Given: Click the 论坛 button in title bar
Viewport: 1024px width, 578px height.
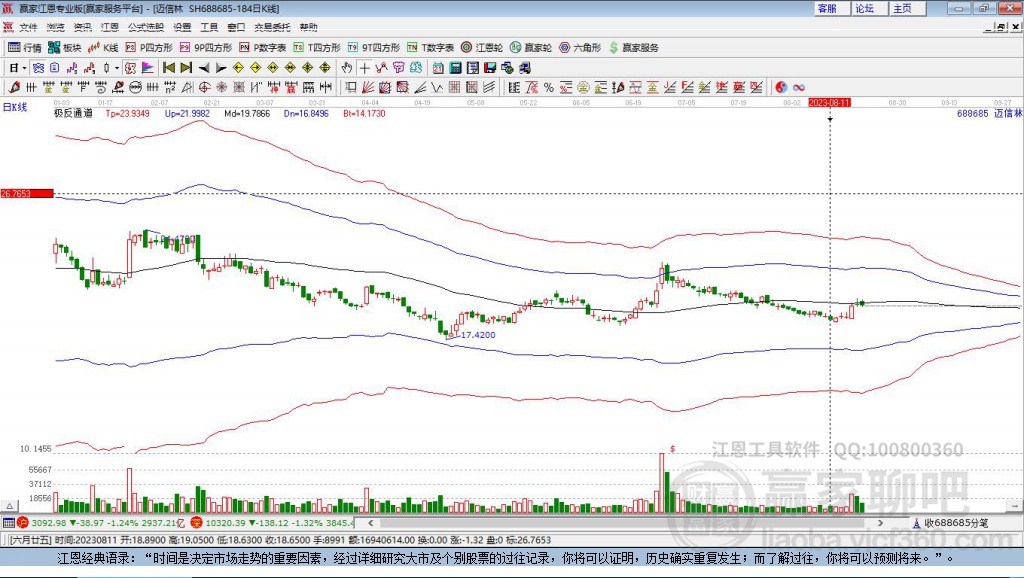Looking at the screenshot, I should tap(870, 8).
